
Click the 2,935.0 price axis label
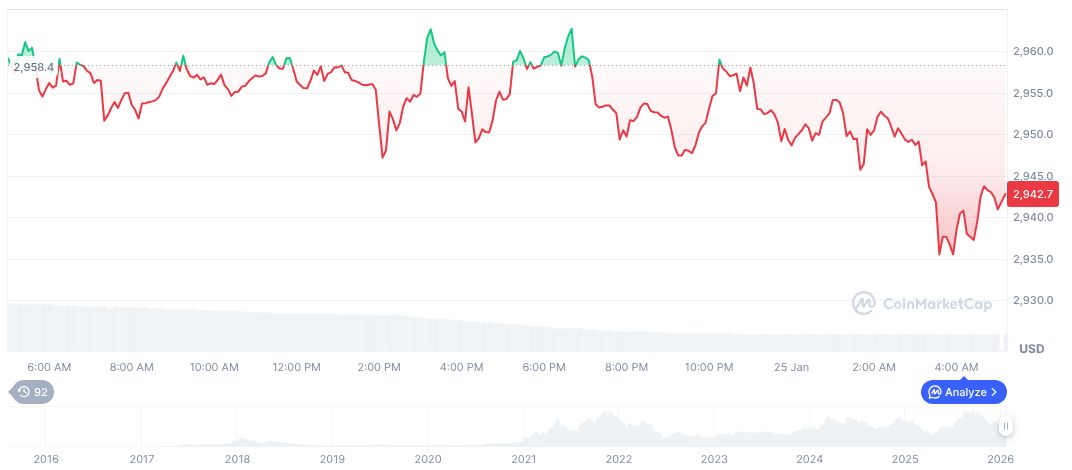tap(1032, 259)
